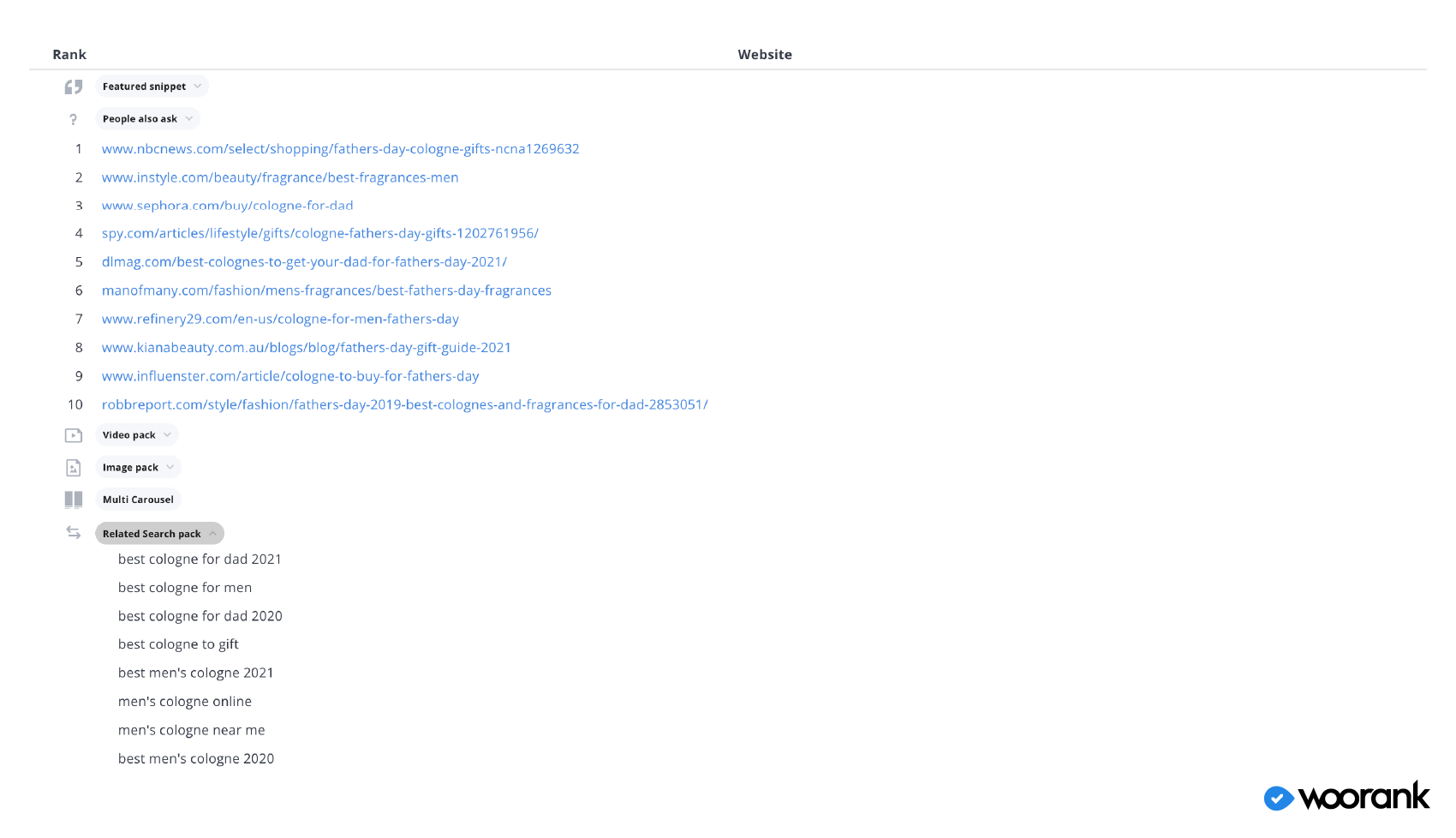This screenshot has height=838, width=1456.
Task: Click the Featured snippet quote icon
Action: 74,87
